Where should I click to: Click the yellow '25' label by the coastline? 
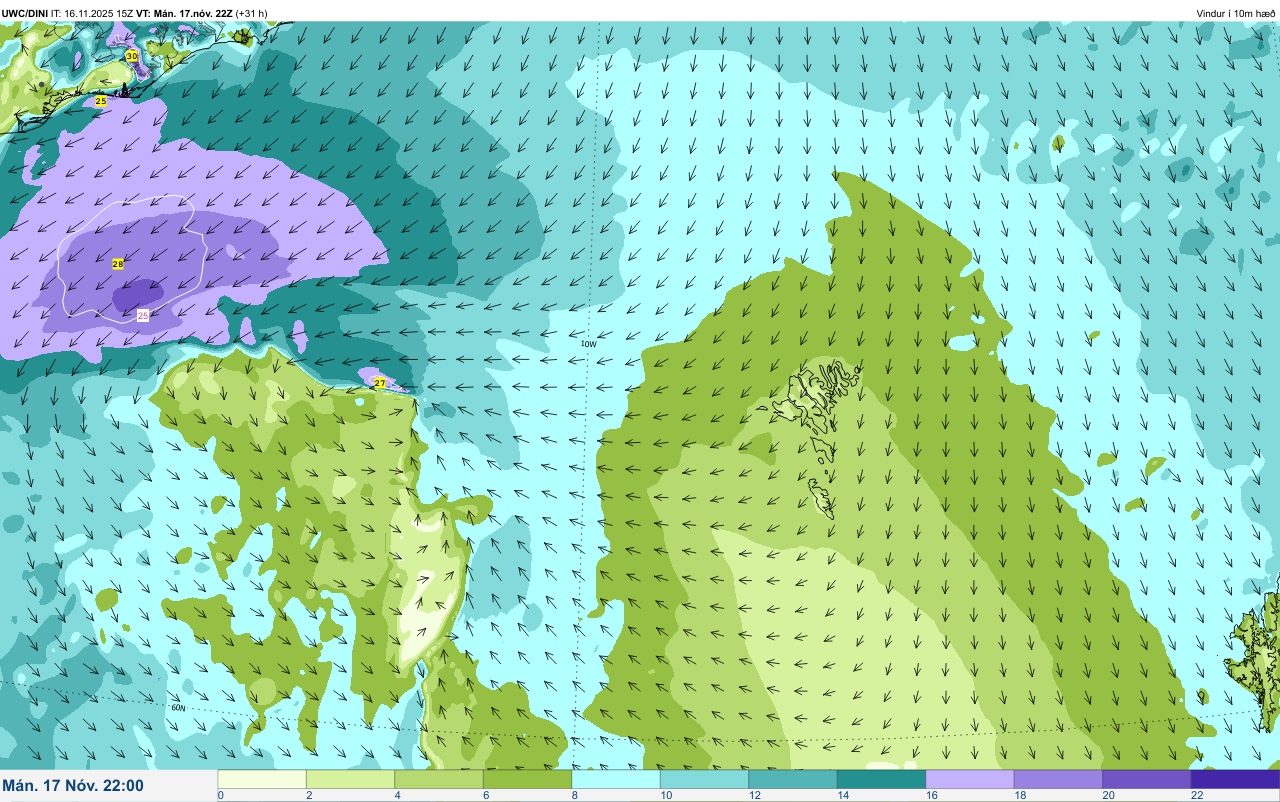click(x=101, y=101)
